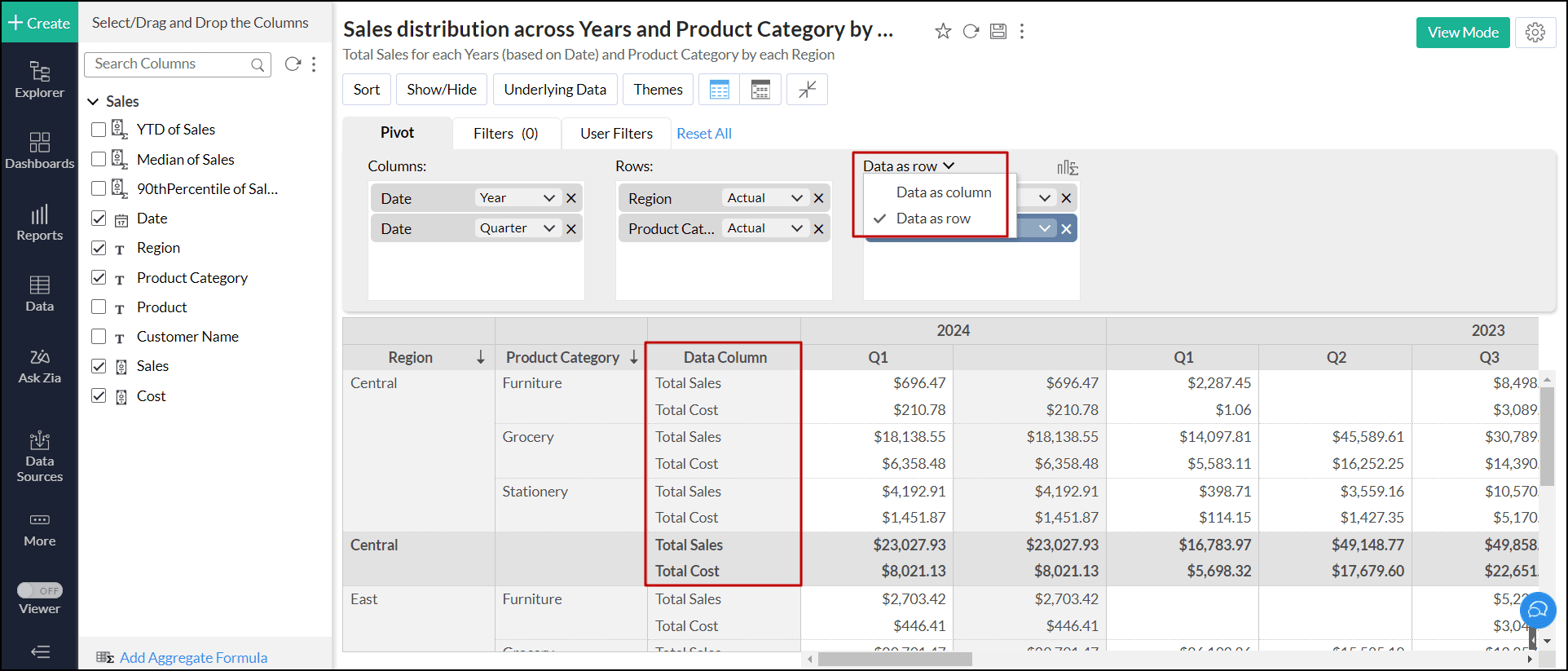Click the Reset All link
The image size is (1568, 671).
(703, 134)
